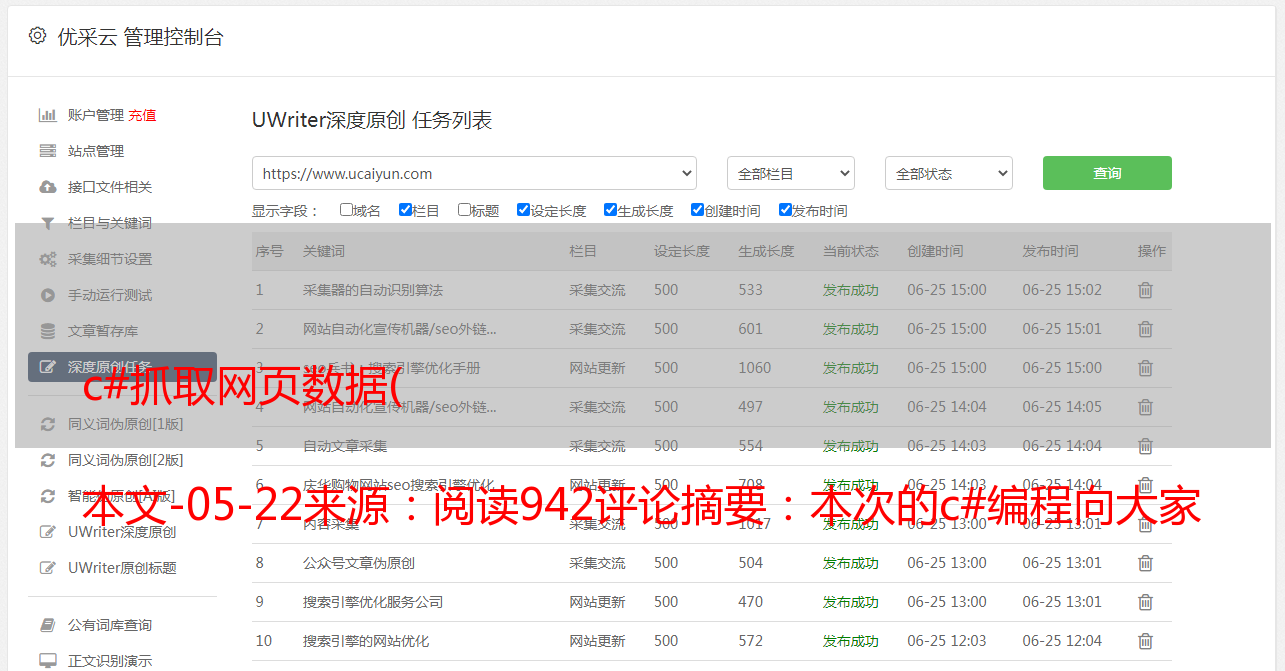Open 正文识别演示 sidebar link
The image size is (1285, 671).
(110, 661)
